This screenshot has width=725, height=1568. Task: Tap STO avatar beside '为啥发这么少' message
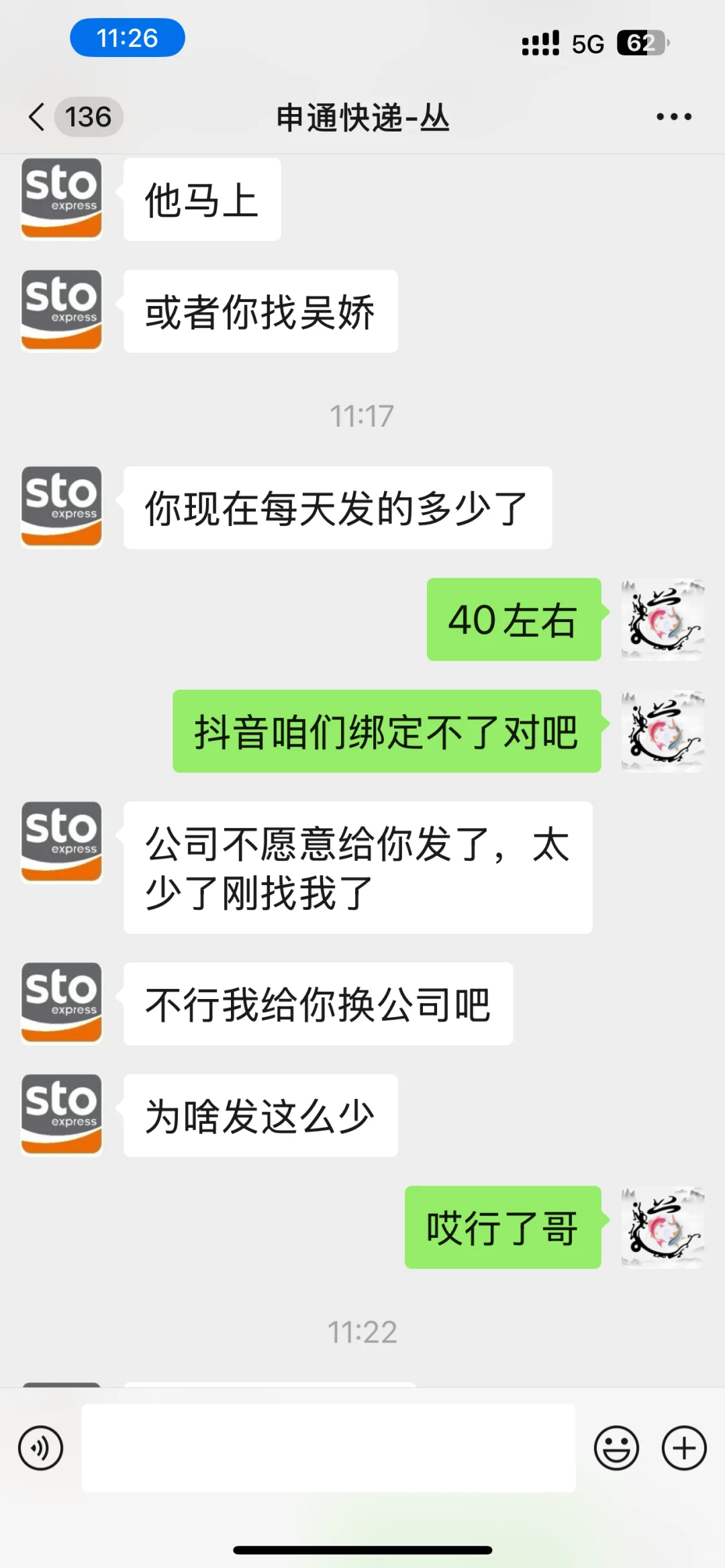[62, 1114]
